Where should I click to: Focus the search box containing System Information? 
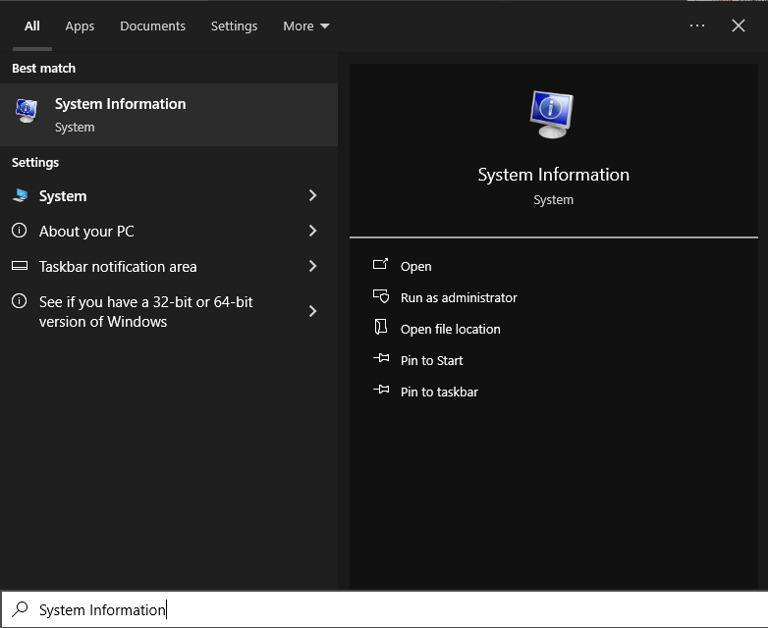point(384,609)
